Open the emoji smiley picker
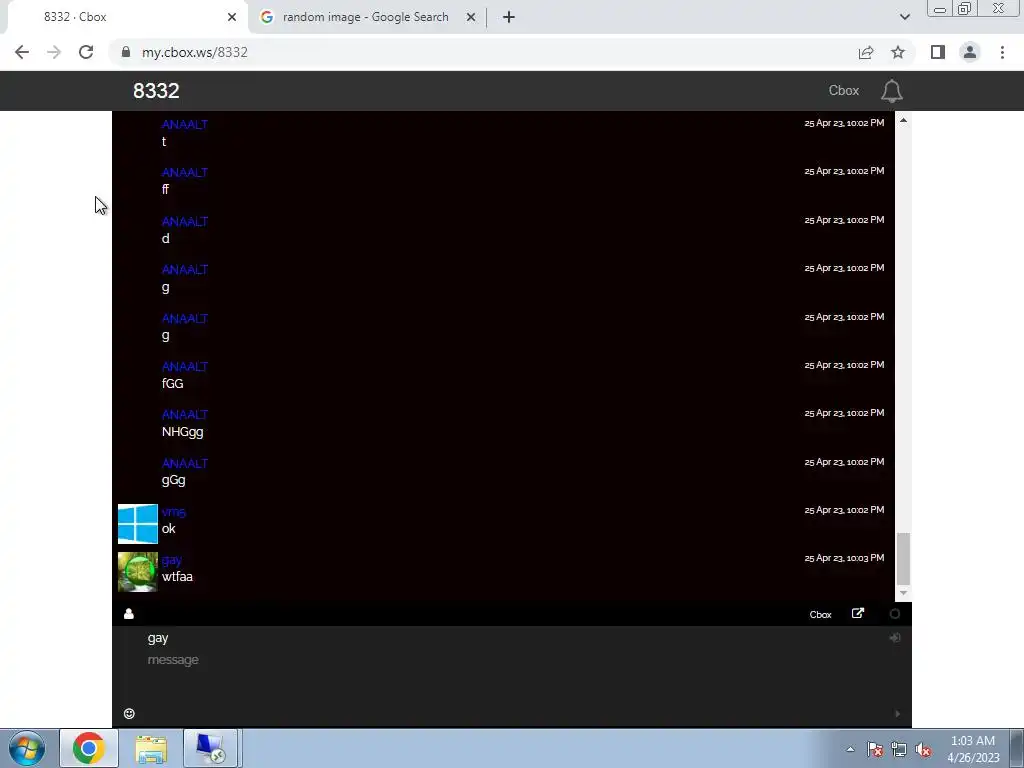Screen dimensions: 1024x768 click(x=129, y=713)
